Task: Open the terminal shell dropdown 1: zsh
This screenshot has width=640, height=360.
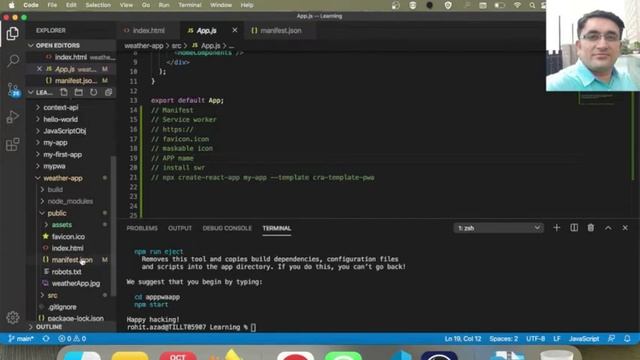Action: [x=498, y=228]
